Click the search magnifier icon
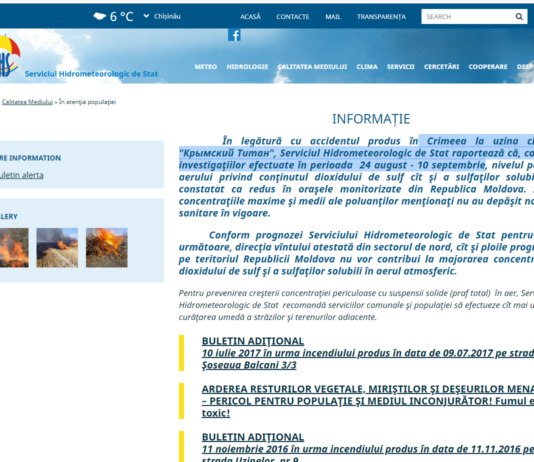 click(x=519, y=17)
